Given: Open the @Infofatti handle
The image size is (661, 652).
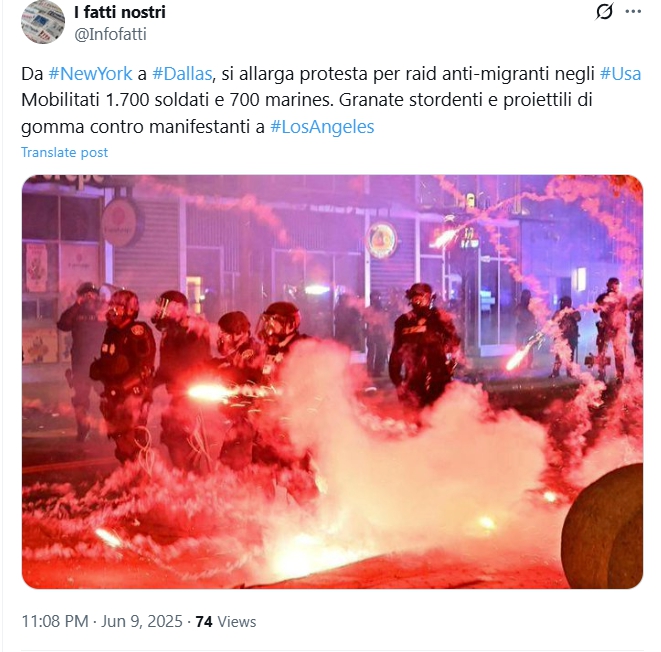Looking at the screenshot, I should point(110,34).
